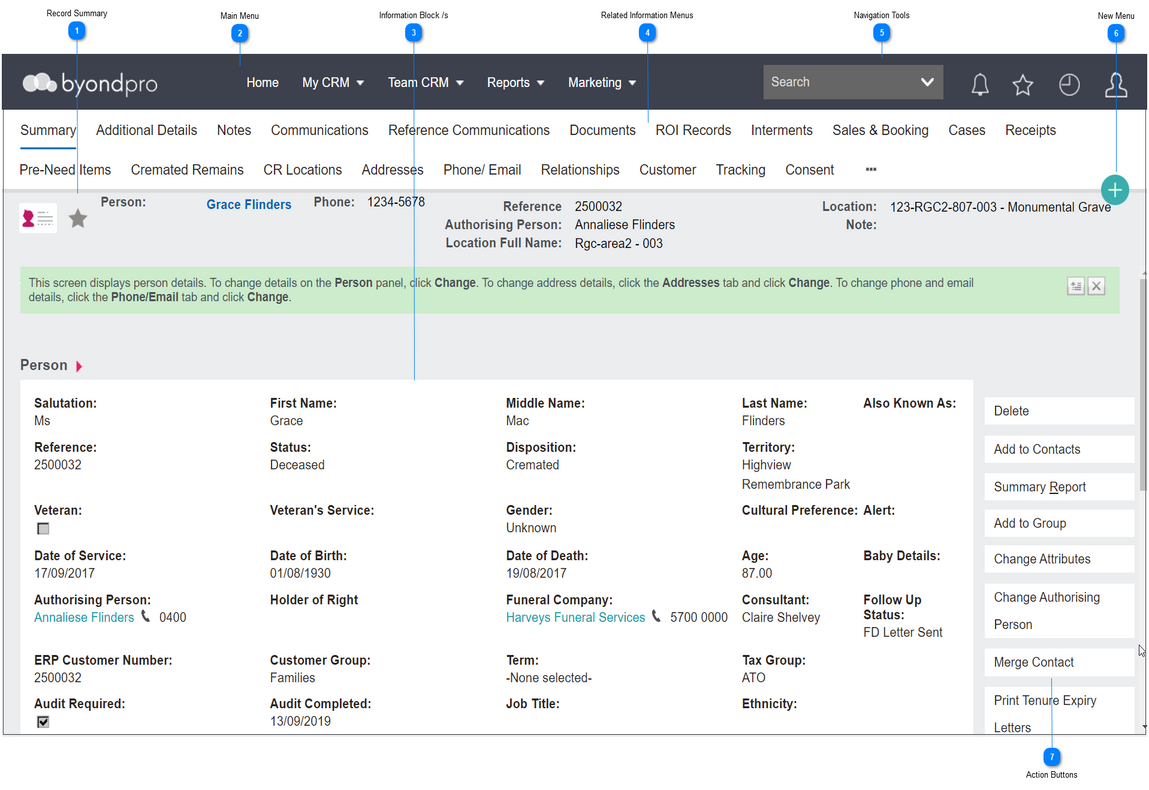Screen dimensions: 1149x790
Task: Click the scrollbar down arrow
Action: tap(1144, 726)
